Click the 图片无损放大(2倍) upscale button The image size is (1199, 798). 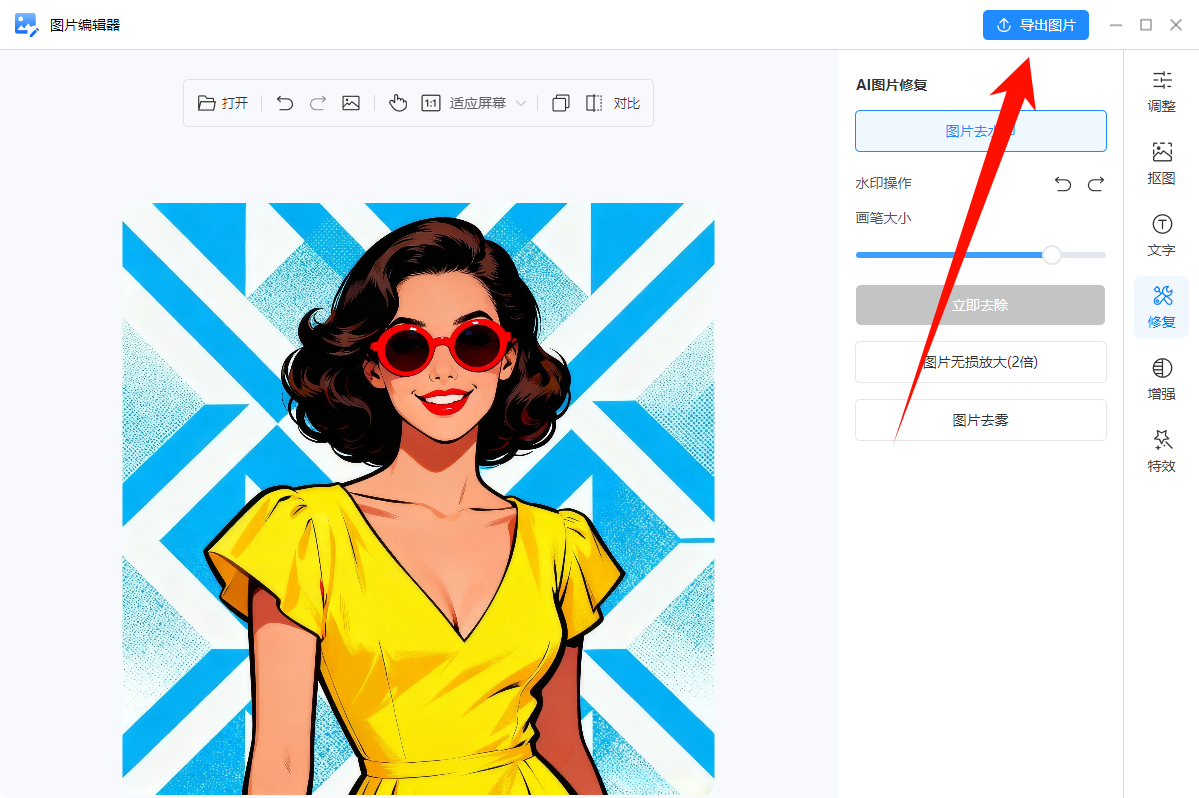(980, 362)
